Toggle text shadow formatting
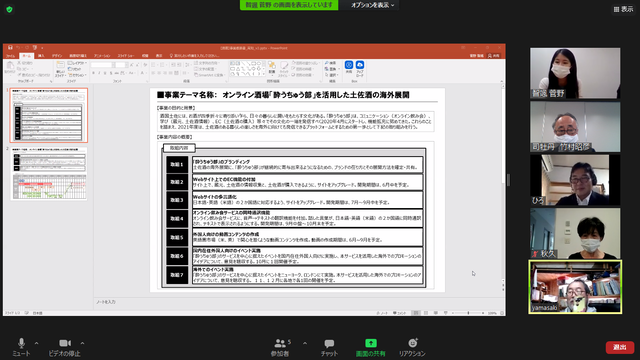This screenshot has width=640, height=360. click(x=111, y=73)
